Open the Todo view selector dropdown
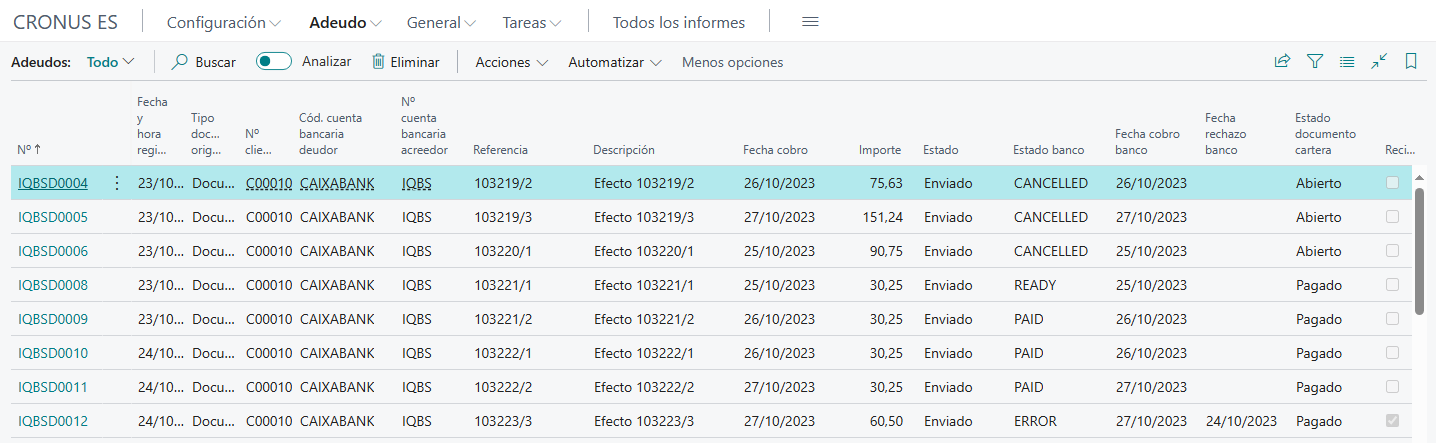Screen dimensions: 1436x443 pyautogui.click(x=110, y=62)
